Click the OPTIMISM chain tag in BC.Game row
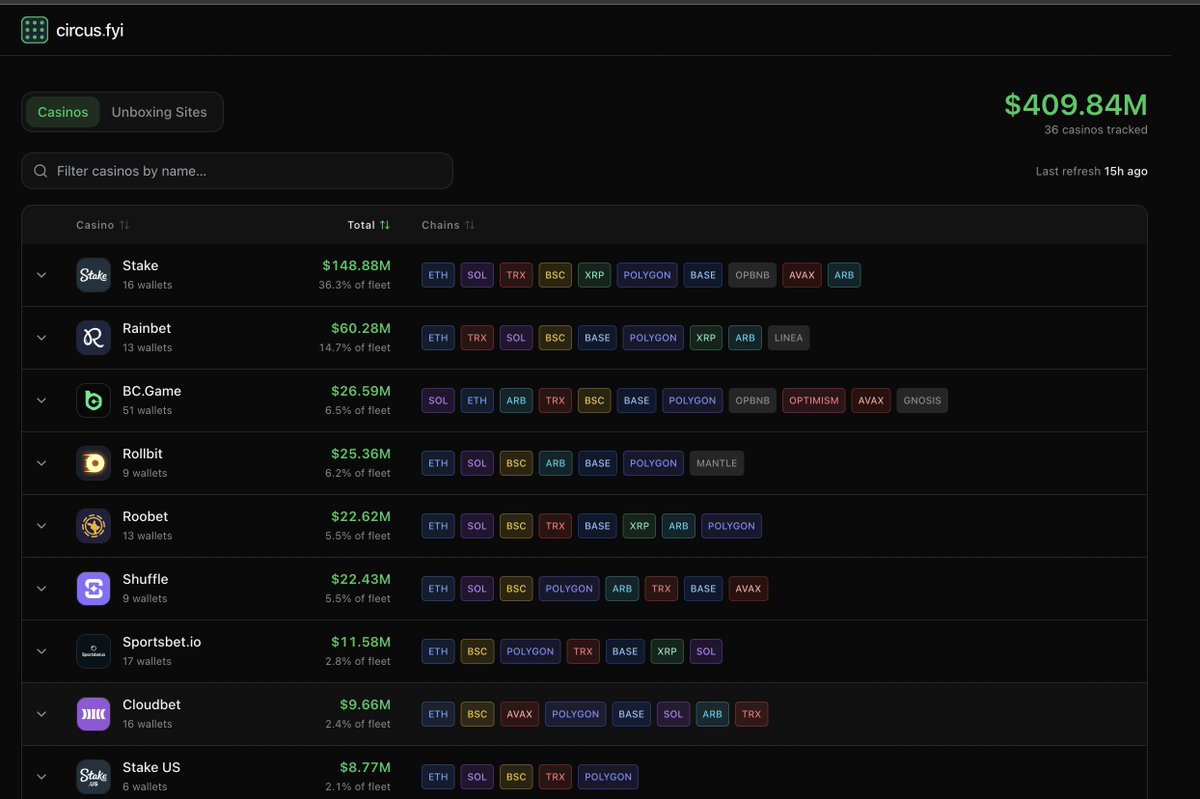Screen dimensions: 1200x799 [x=814, y=400]
